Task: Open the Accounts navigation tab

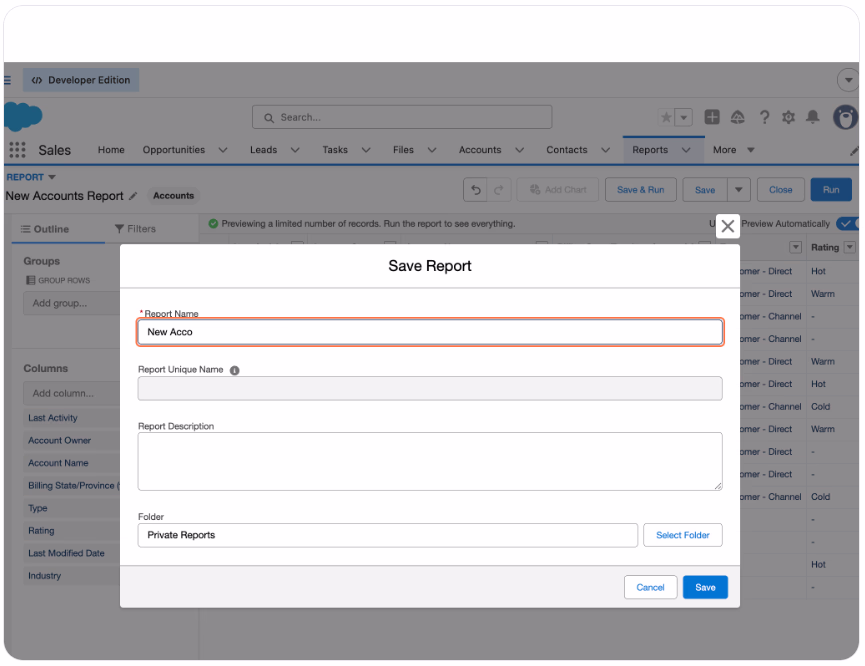Action: click(480, 150)
